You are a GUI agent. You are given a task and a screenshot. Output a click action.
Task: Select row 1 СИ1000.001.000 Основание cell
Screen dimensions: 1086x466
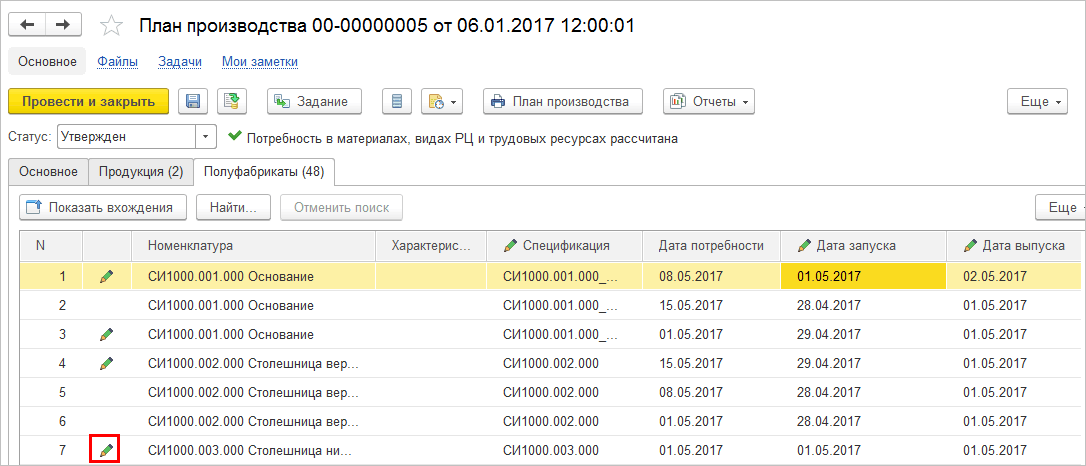coord(253,276)
